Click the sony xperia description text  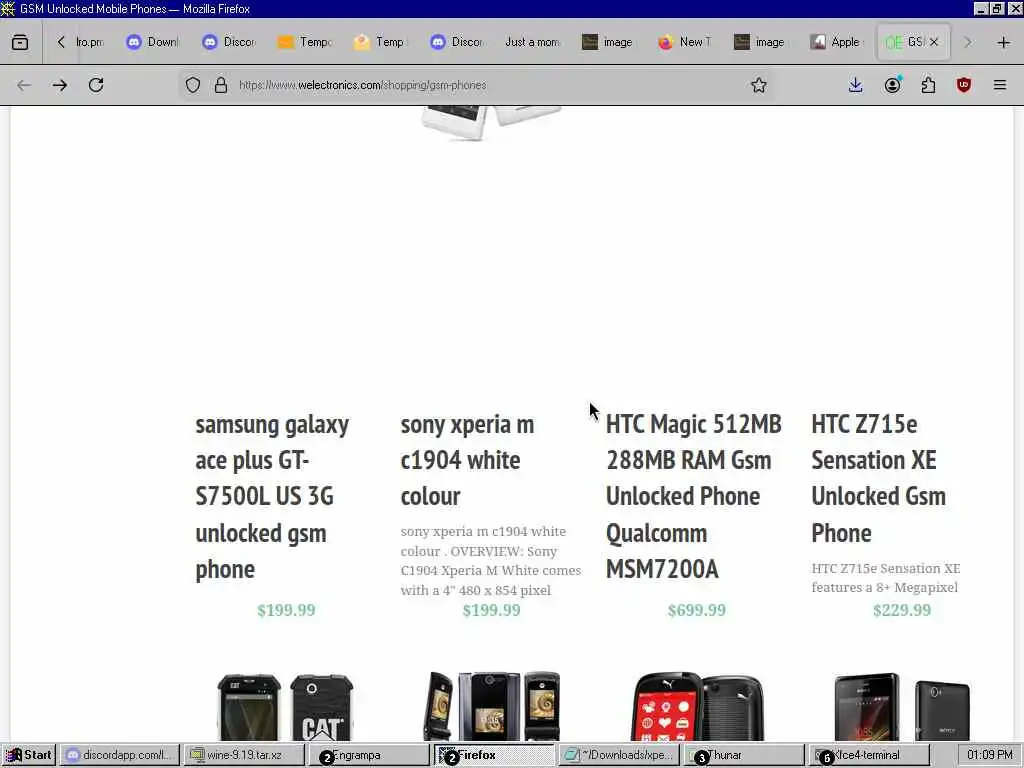click(x=490, y=560)
